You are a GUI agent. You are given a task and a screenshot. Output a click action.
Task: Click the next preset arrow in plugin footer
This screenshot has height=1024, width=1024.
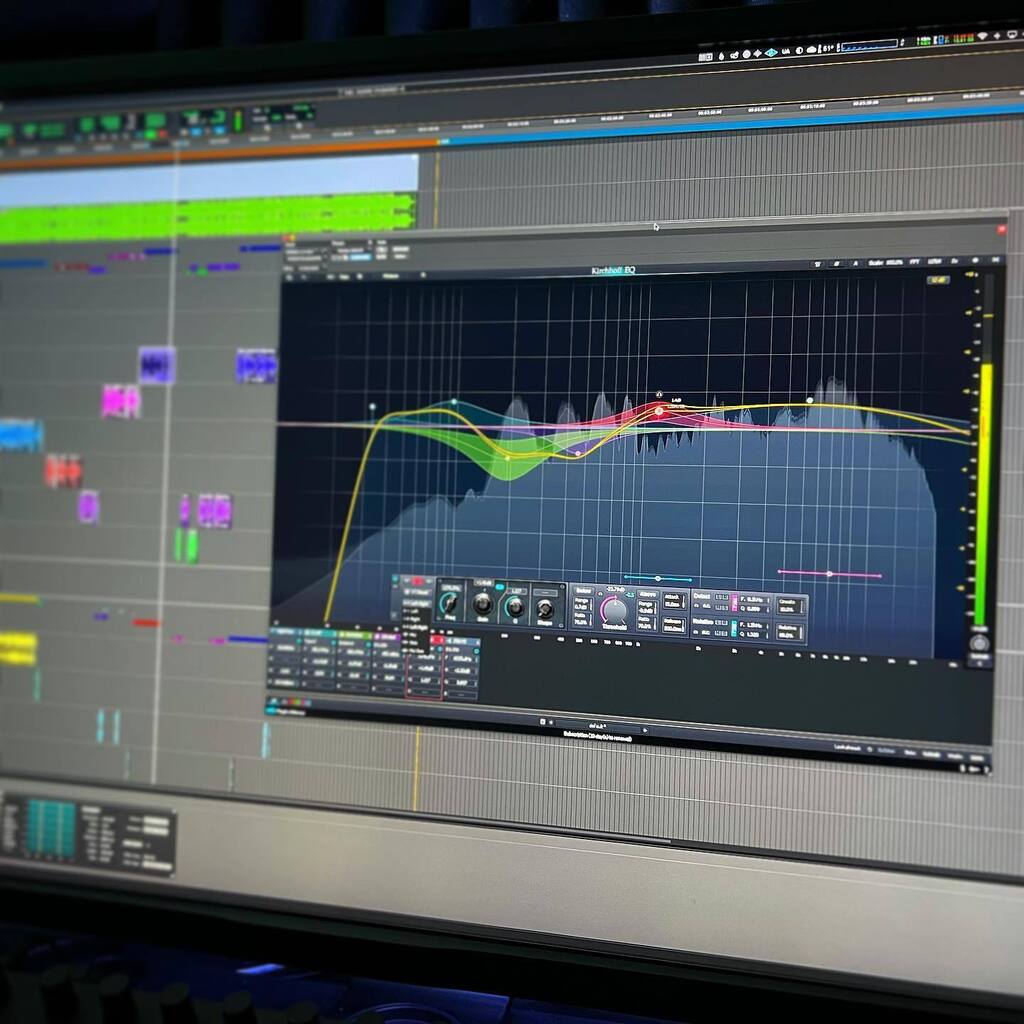tap(645, 730)
